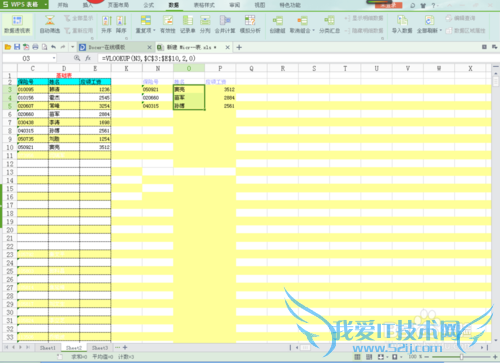Click the name box showing O3

27,58
